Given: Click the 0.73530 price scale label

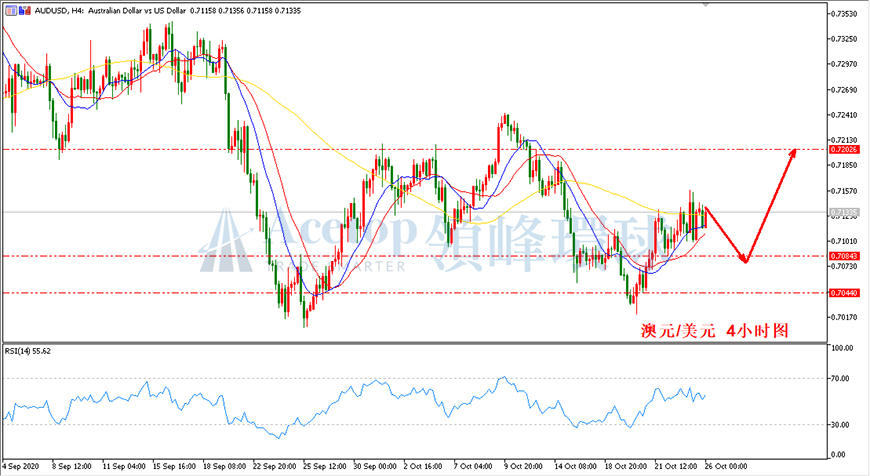Looking at the screenshot, I should [x=844, y=14].
